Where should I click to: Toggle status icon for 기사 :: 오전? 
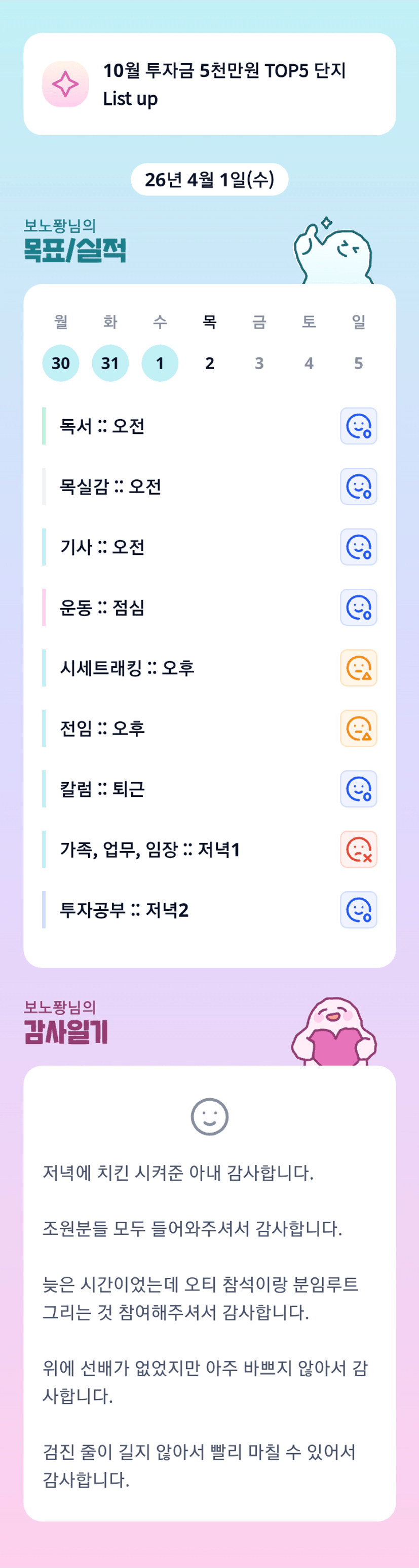[x=358, y=547]
